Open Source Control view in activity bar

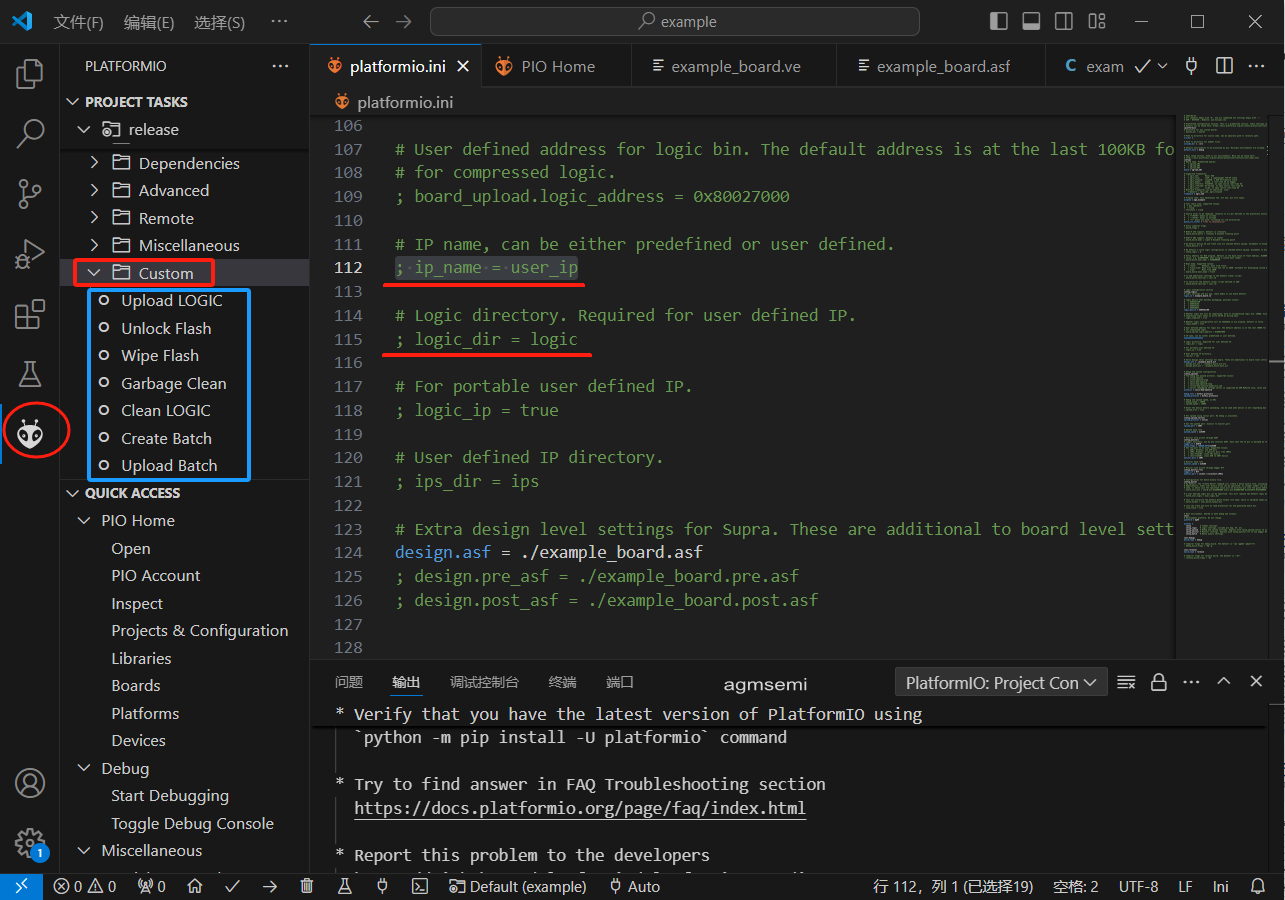(x=30, y=193)
